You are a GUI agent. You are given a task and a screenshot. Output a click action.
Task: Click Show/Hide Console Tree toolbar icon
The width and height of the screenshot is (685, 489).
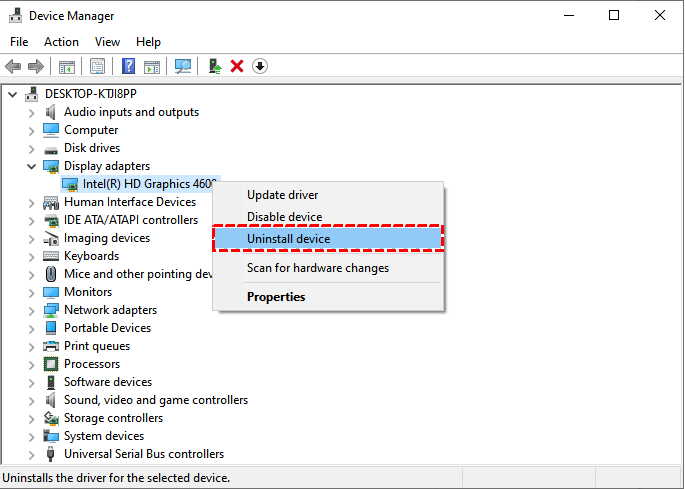(x=67, y=67)
